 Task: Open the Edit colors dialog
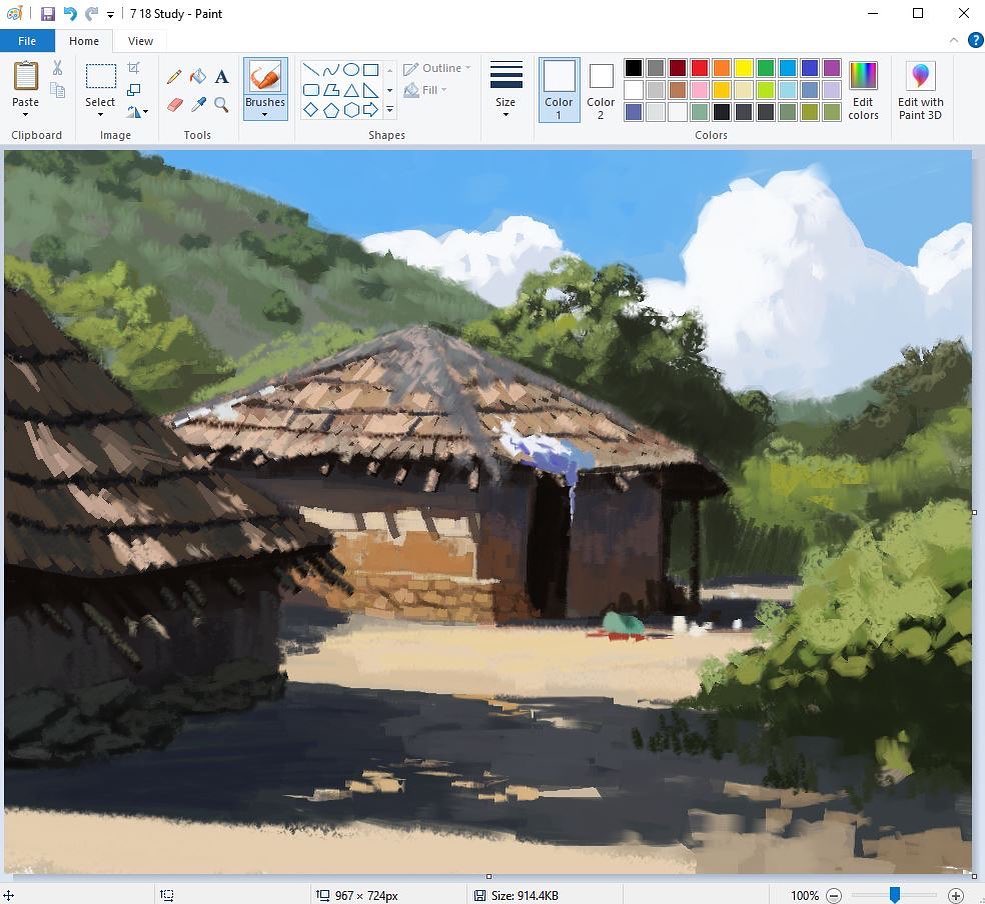tap(863, 91)
